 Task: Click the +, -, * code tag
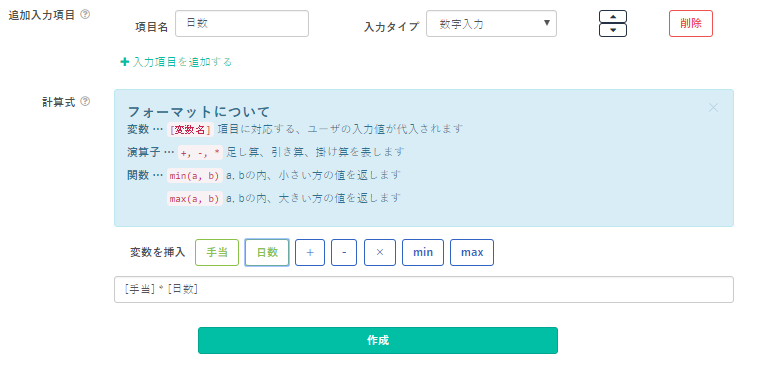[x=200, y=152]
